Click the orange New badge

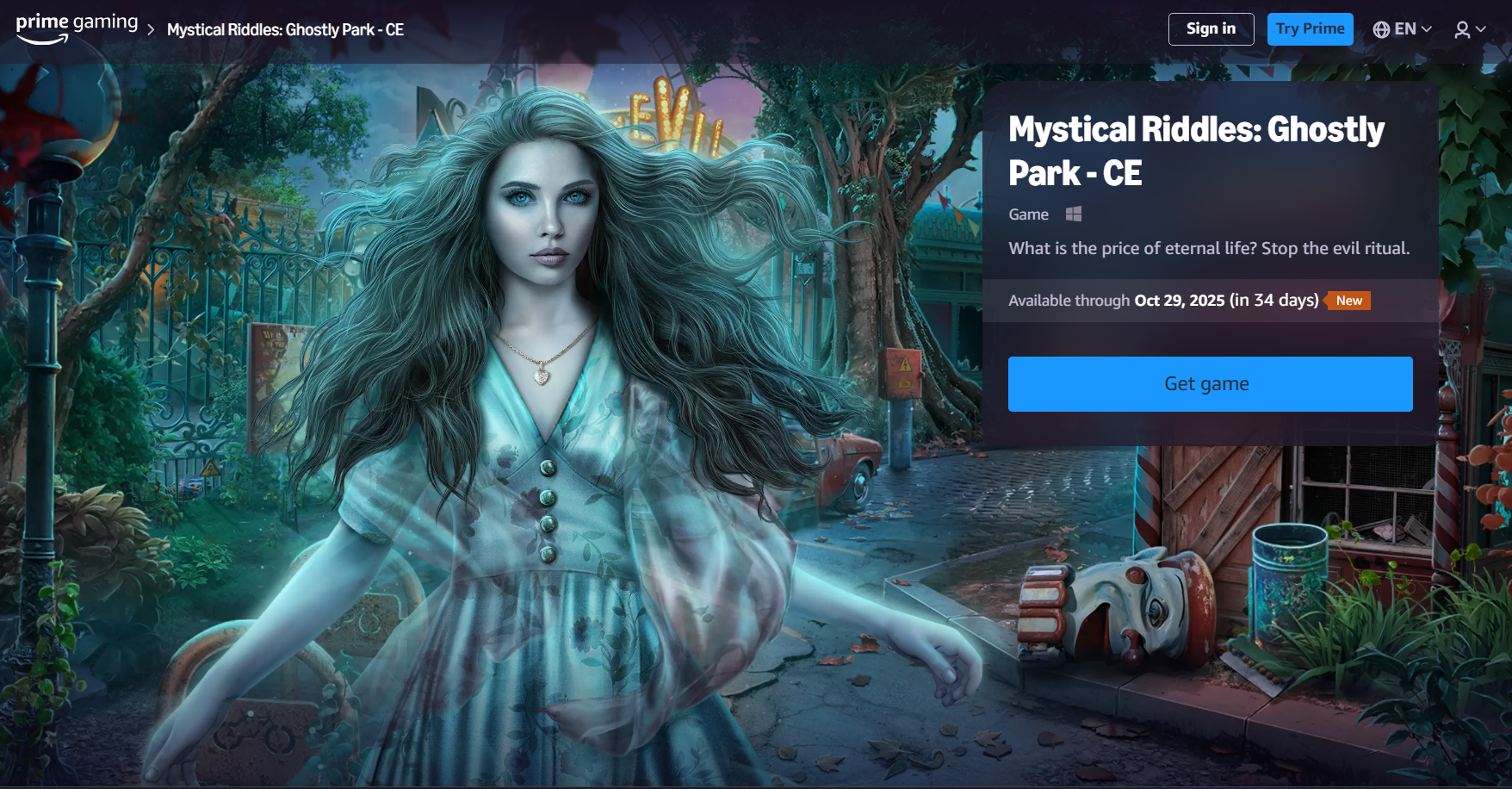(x=1348, y=301)
